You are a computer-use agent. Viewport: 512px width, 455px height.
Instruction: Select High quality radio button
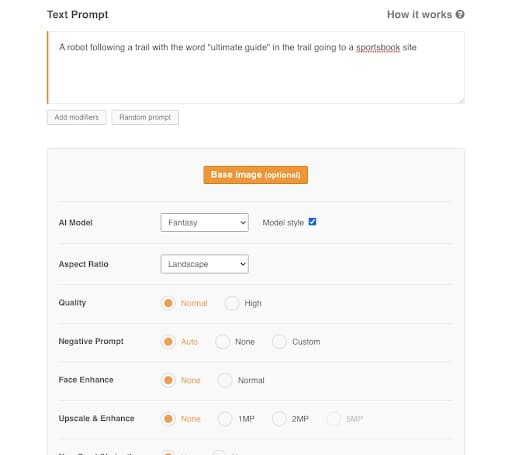click(x=232, y=303)
